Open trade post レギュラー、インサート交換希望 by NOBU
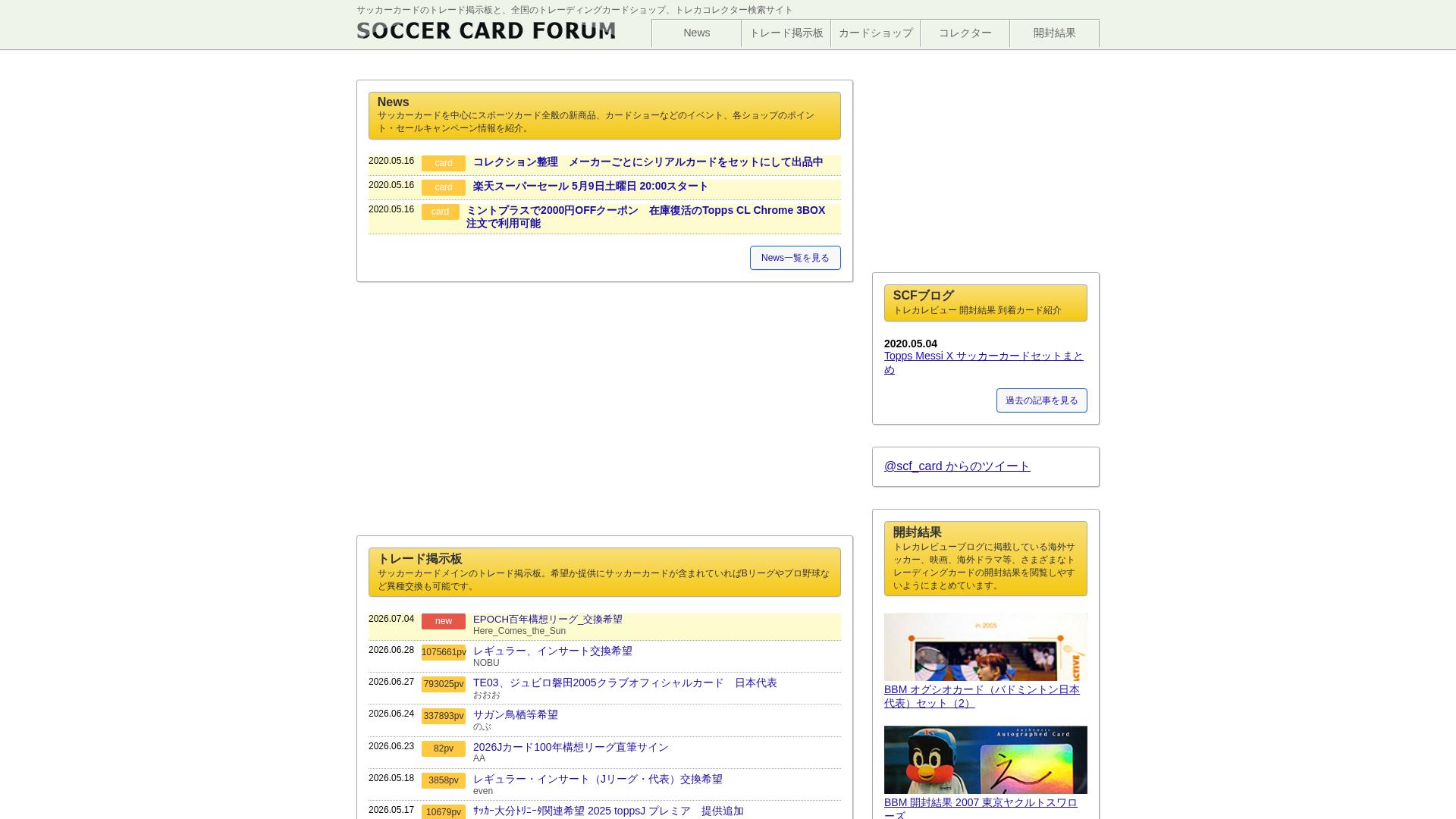 click(552, 651)
